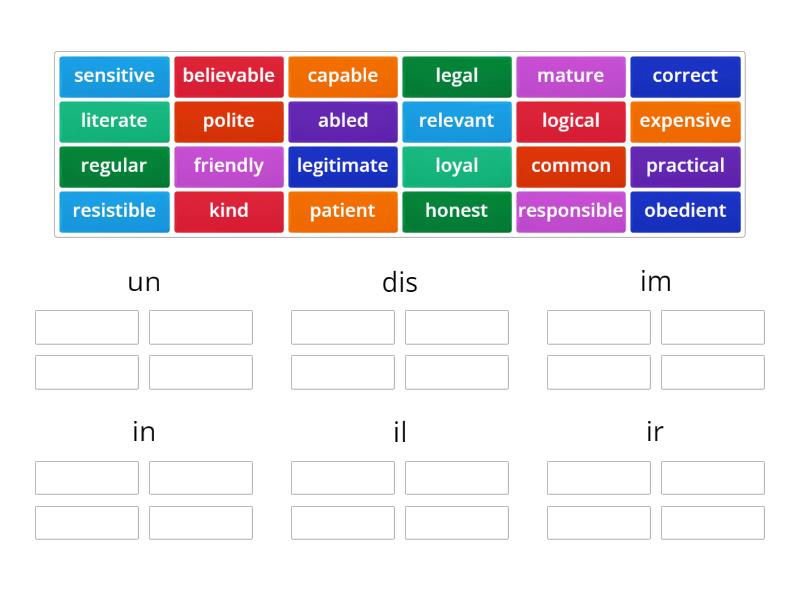The height and width of the screenshot is (600, 800).
Task: Select the 'obedient' tile
Action: 685,211
